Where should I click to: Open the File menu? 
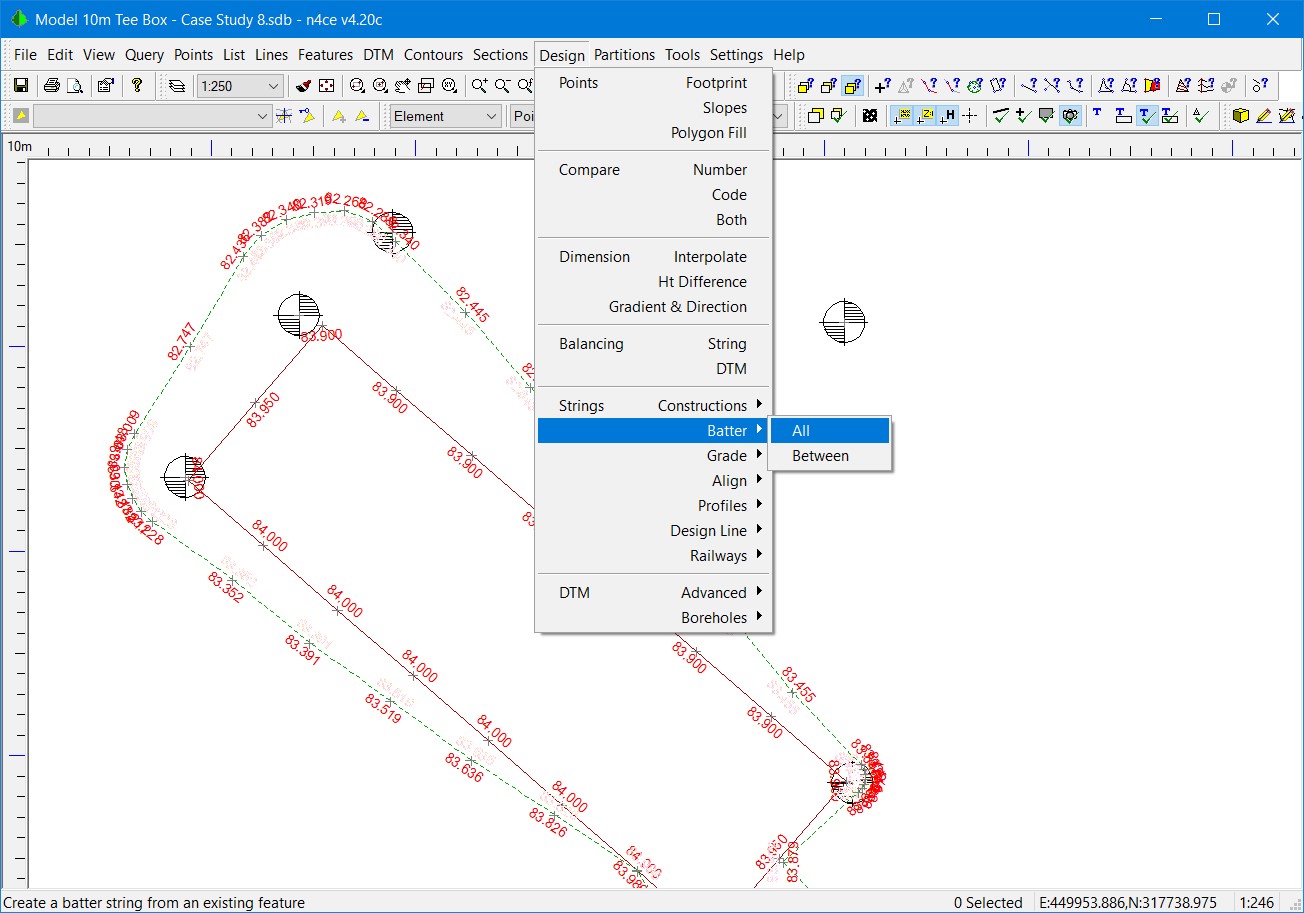point(25,55)
